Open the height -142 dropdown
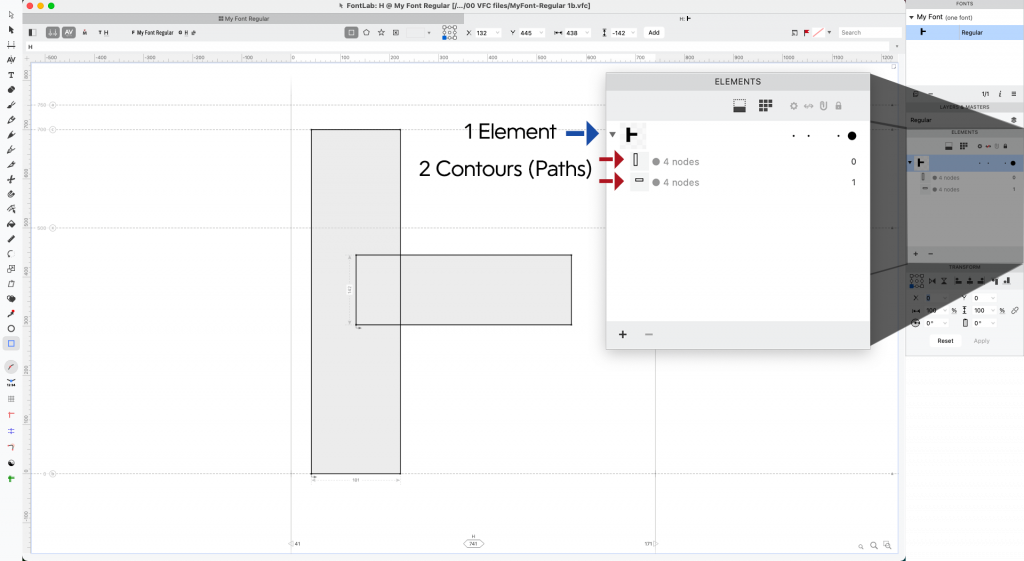 pos(633,33)
